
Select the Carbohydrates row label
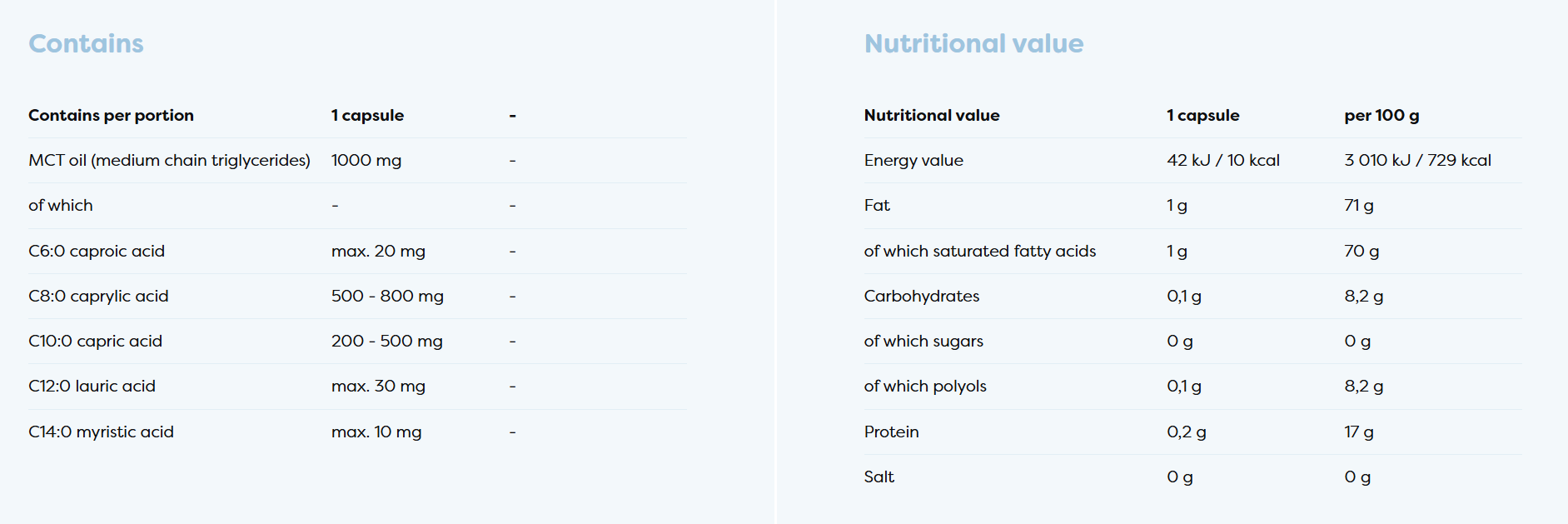pos(921,296)
